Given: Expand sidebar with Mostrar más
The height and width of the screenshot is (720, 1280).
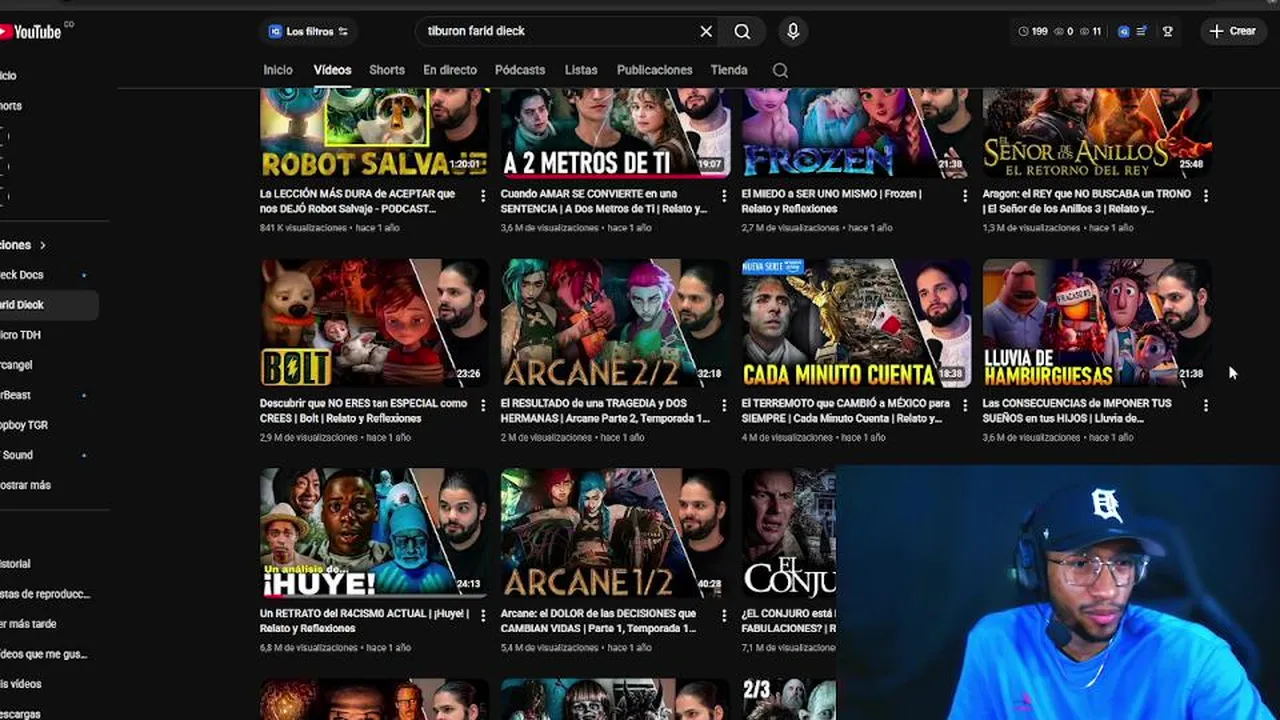Looking at the screenshot, I should [25, 485].
